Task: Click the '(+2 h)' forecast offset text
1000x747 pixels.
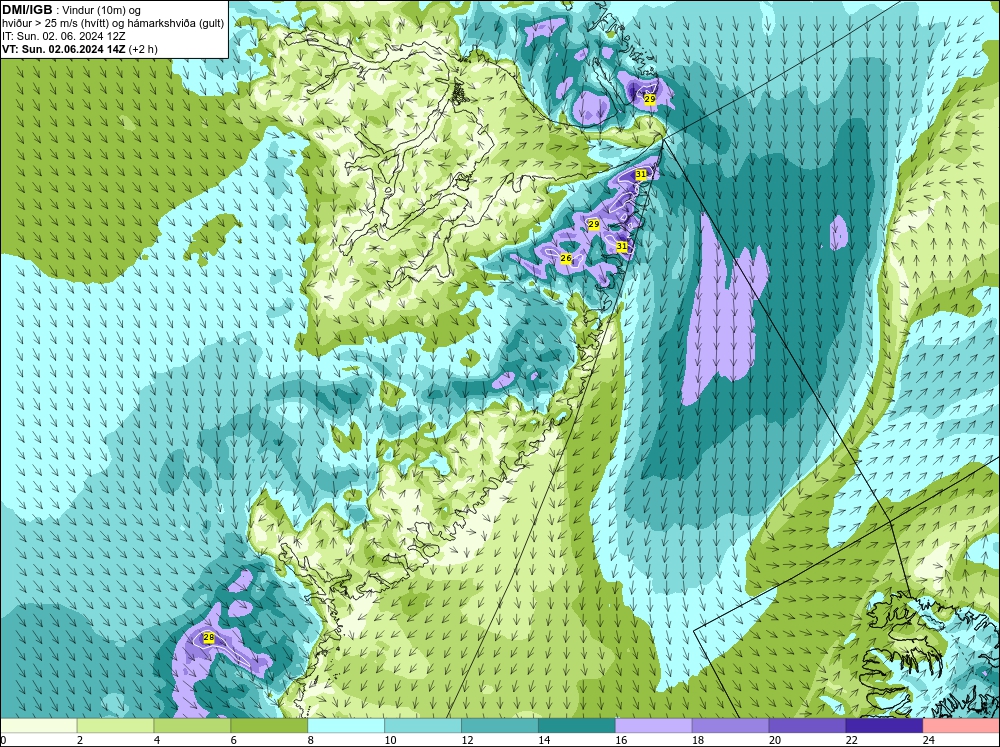Action: tap(143, 49)
